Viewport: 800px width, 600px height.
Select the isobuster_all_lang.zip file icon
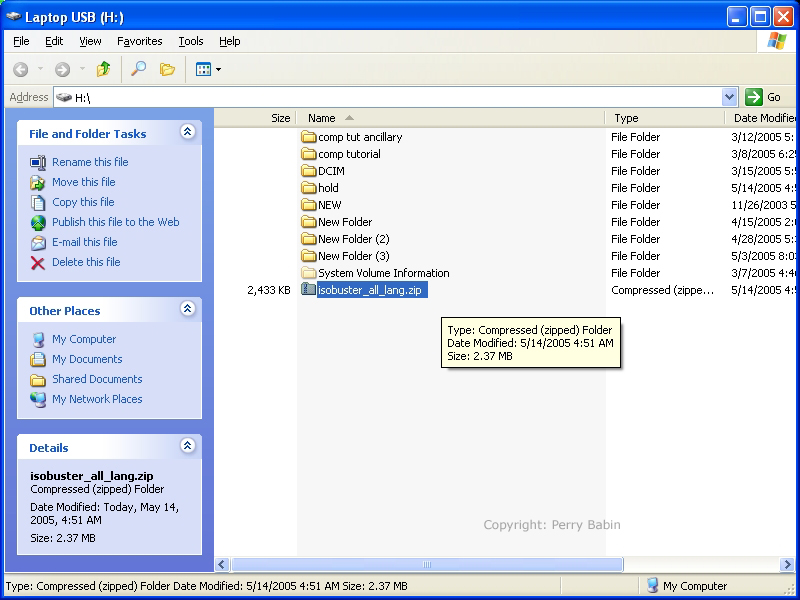click(x=308, y=290)
